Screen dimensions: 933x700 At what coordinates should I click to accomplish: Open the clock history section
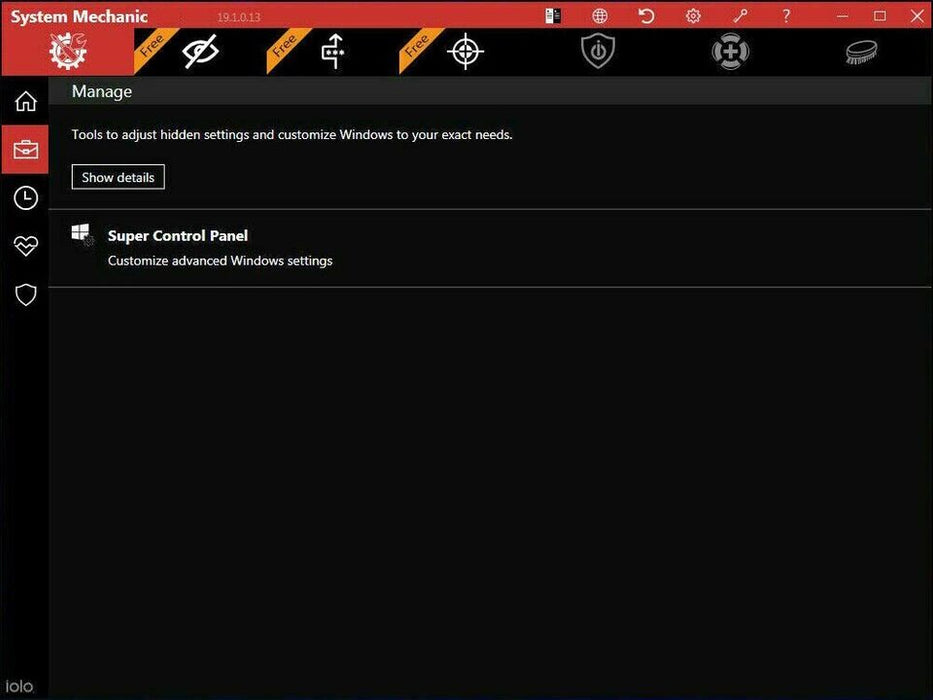click(x=25, y=197)
